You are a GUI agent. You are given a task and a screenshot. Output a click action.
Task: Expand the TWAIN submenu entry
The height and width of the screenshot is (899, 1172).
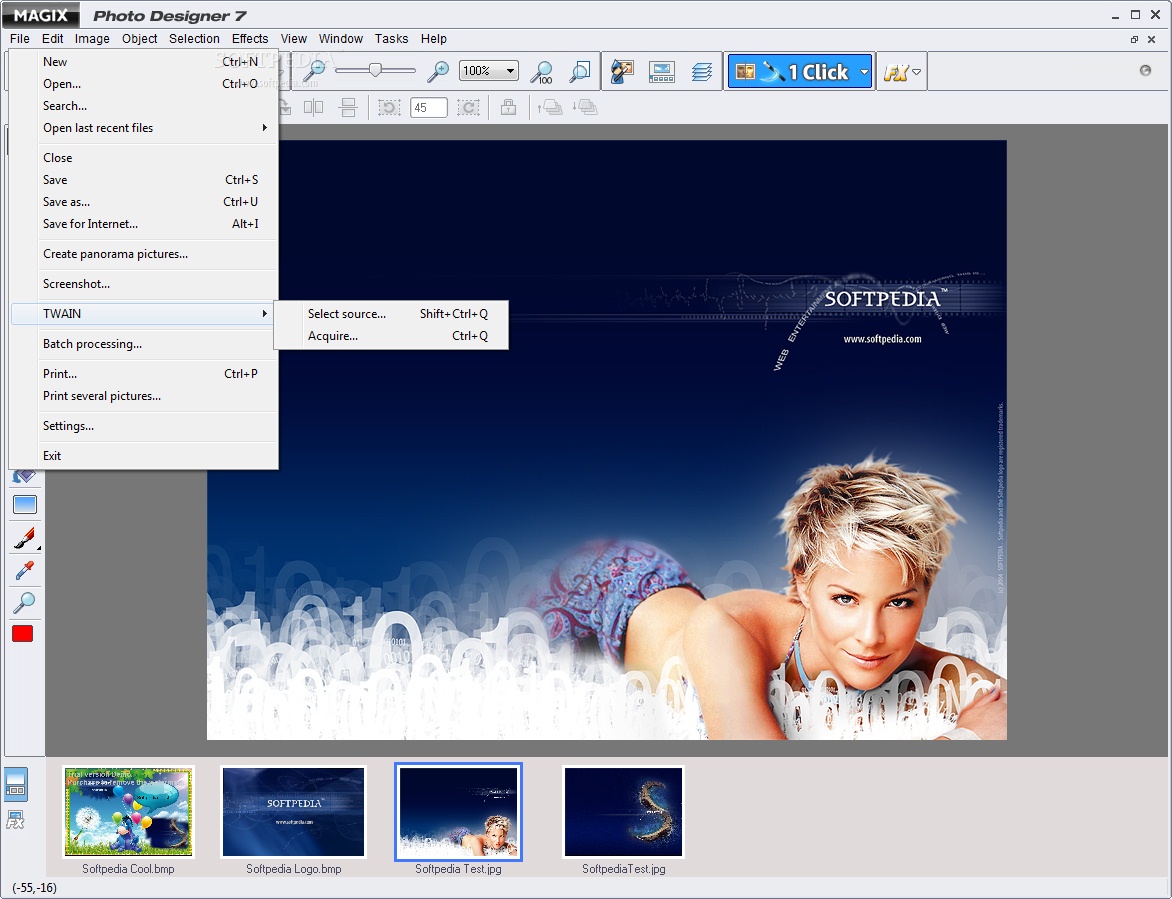click(144, 314)
